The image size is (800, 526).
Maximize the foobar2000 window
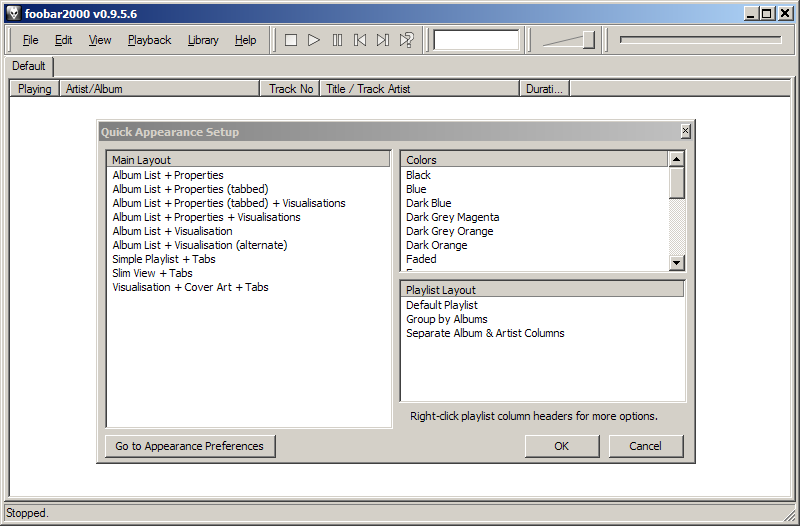[767, 13]
